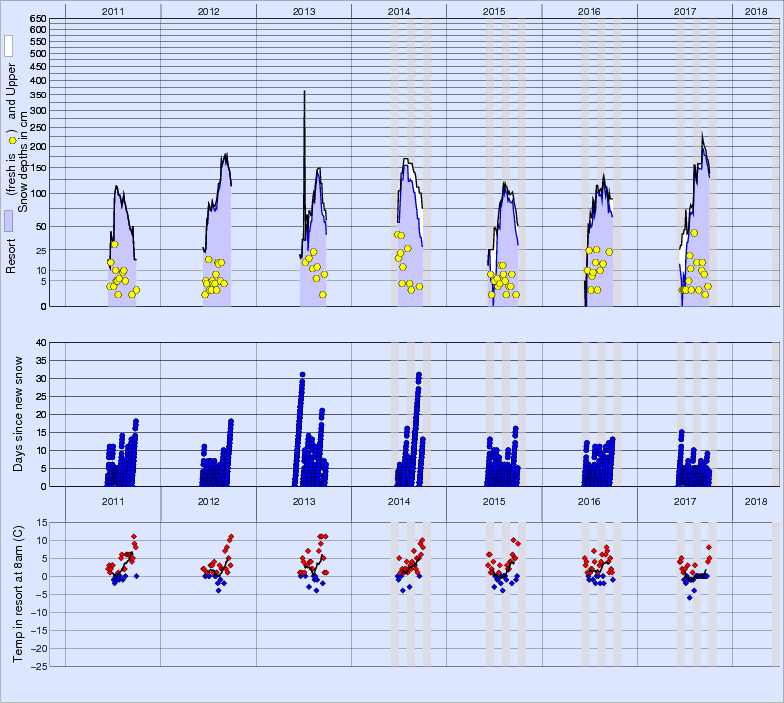Click the highest 2014 days-since-snow point
The width and height of the screenshot is (784, 703).
[418, 374]
